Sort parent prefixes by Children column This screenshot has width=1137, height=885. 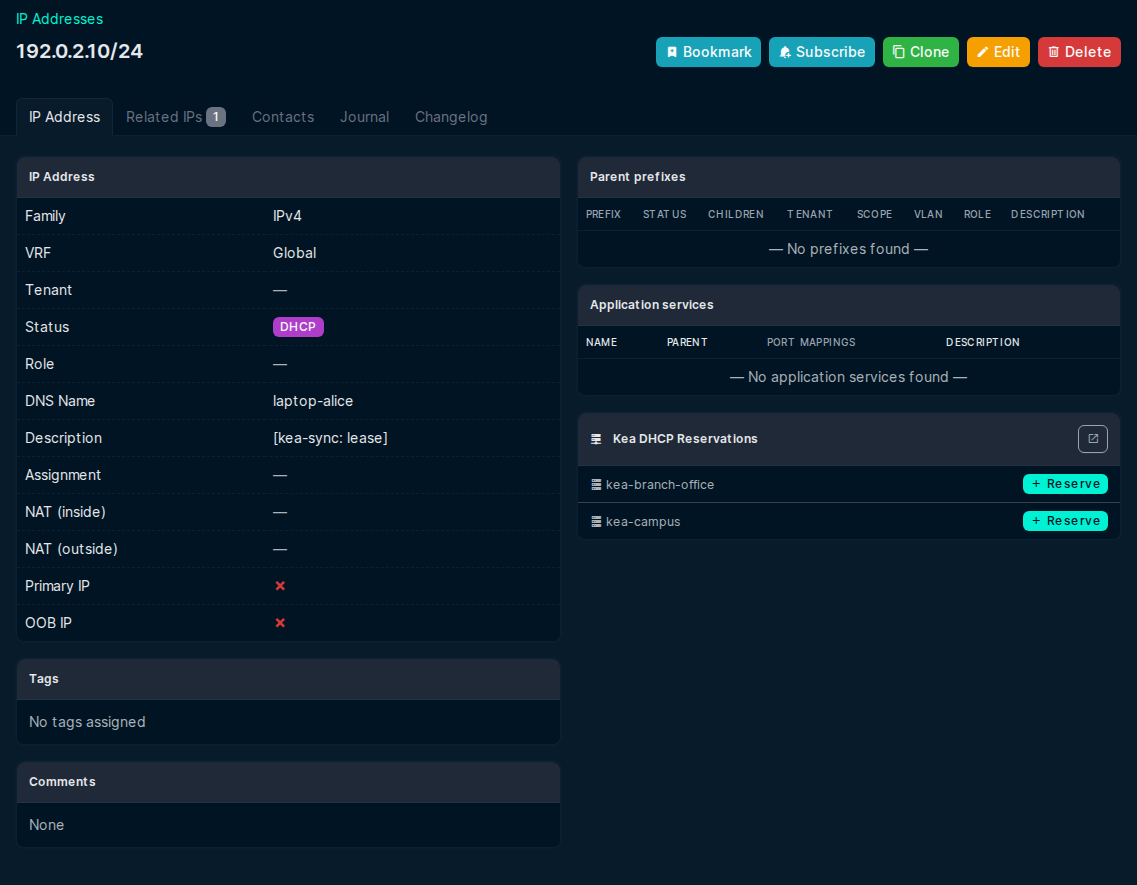point(735,215)
